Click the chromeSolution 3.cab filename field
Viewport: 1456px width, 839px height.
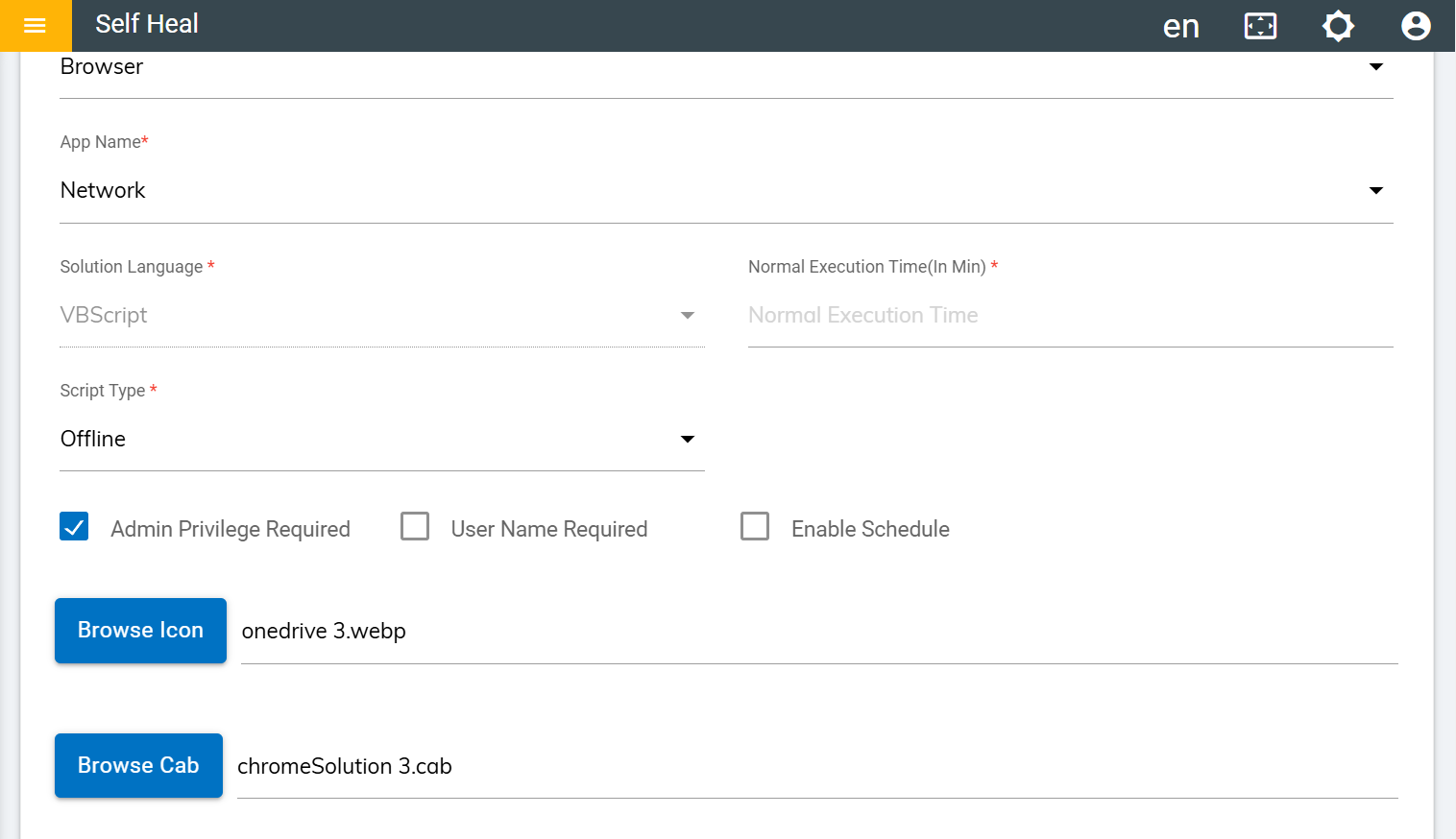816,767
